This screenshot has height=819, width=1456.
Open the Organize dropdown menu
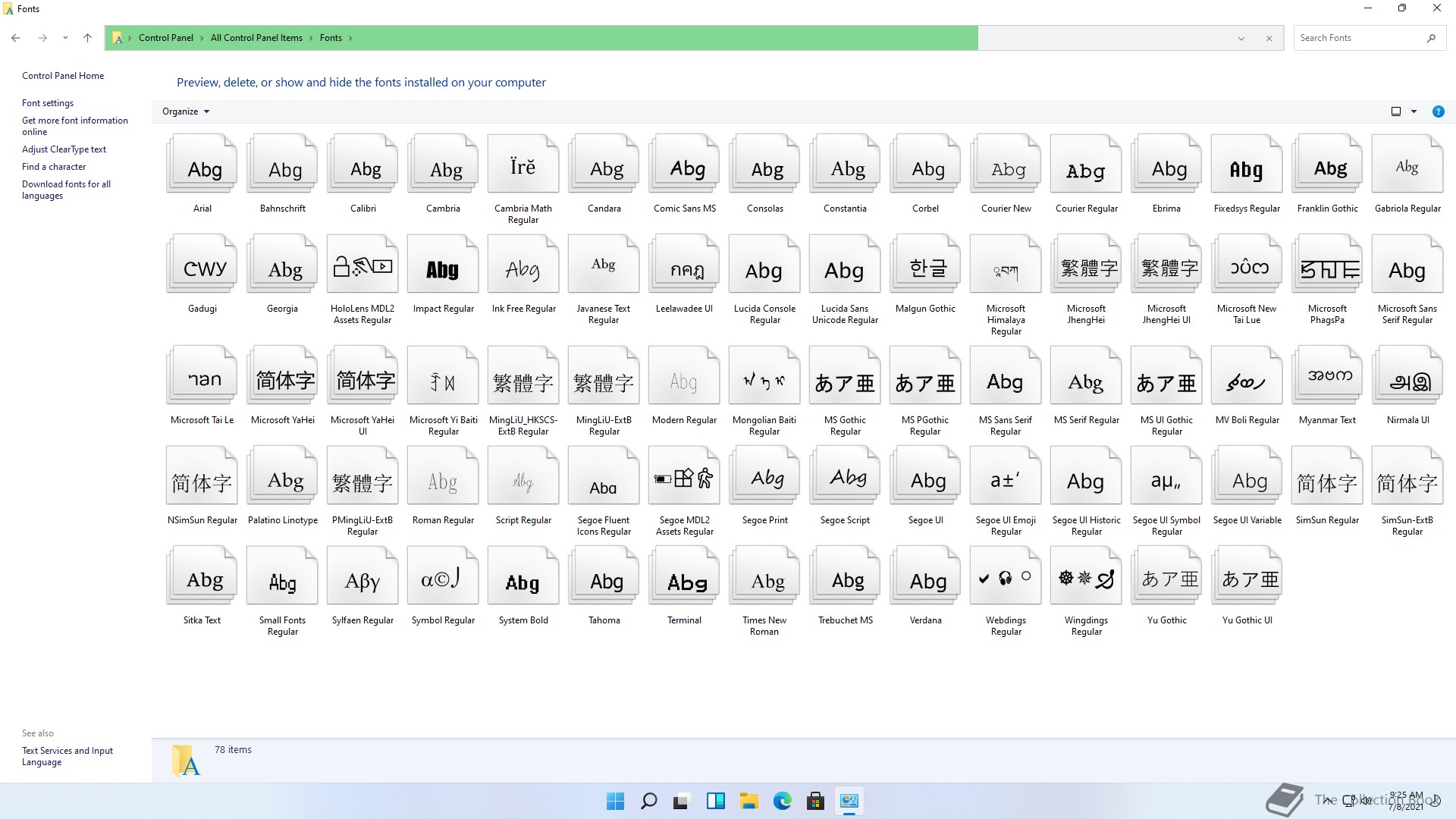click(186, 111)
